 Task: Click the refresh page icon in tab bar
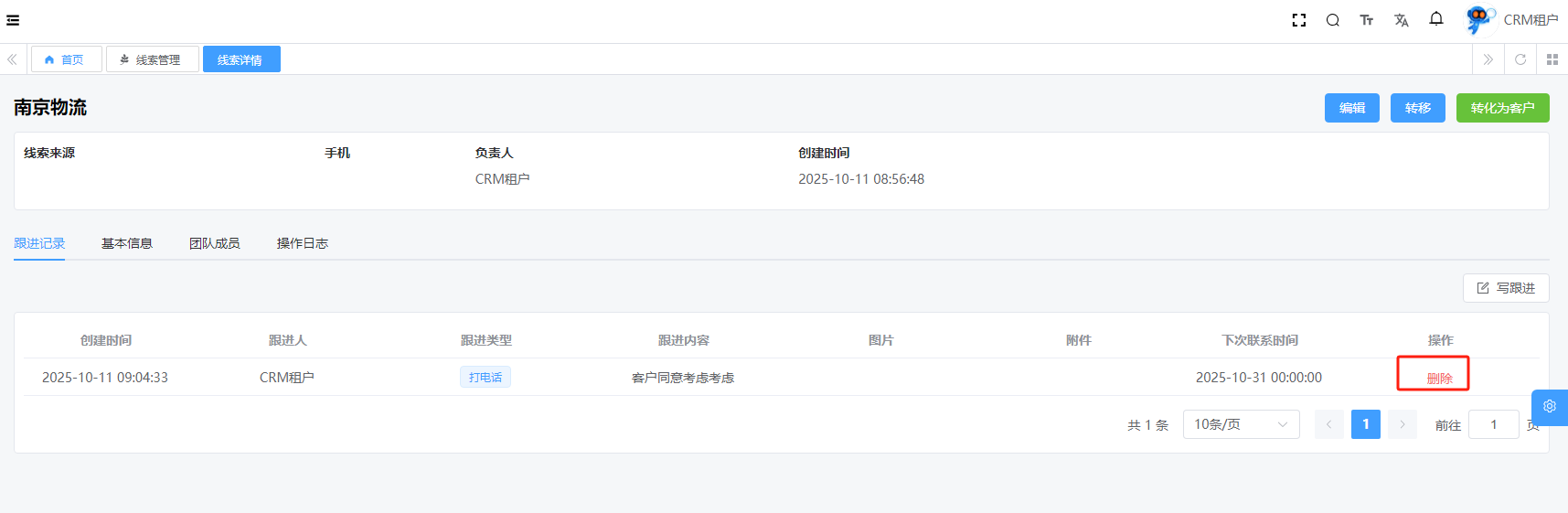(1520, 59)
